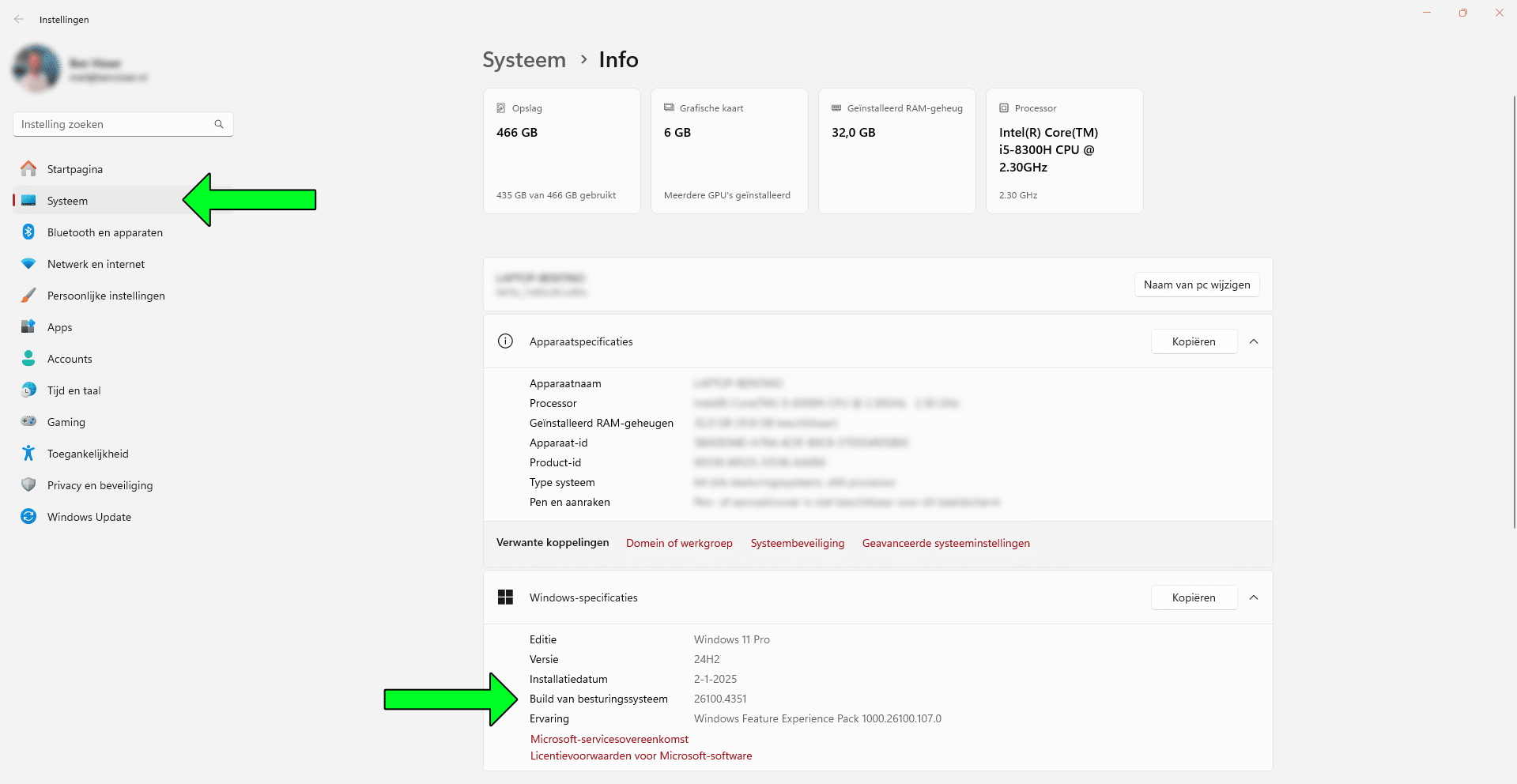The width and height of the screenshot is (1517, 784).
Task: Click the search magnifier icon
Action: pyautogui.click(x=219, y=124)
